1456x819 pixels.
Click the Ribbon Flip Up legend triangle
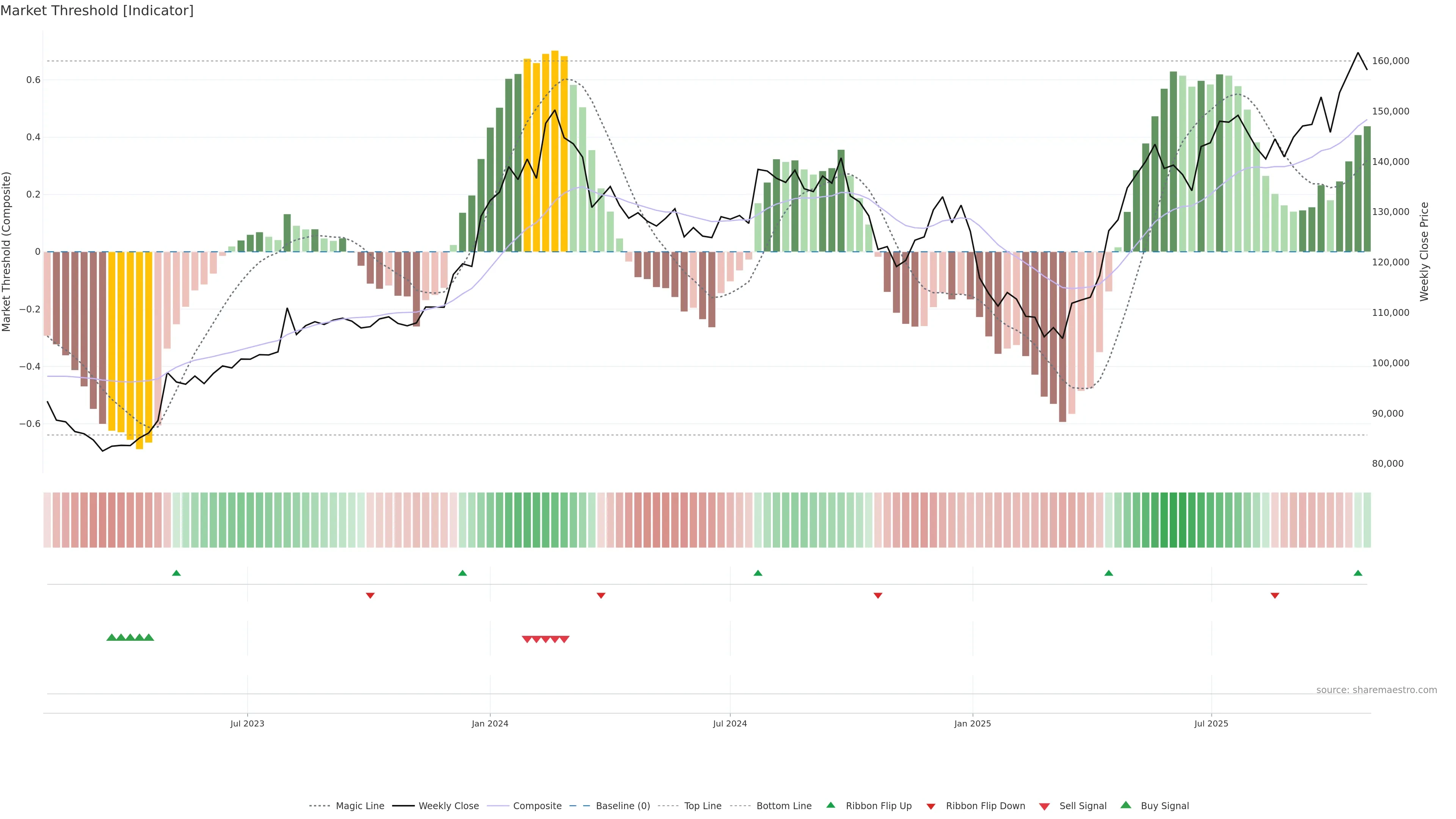830,805
